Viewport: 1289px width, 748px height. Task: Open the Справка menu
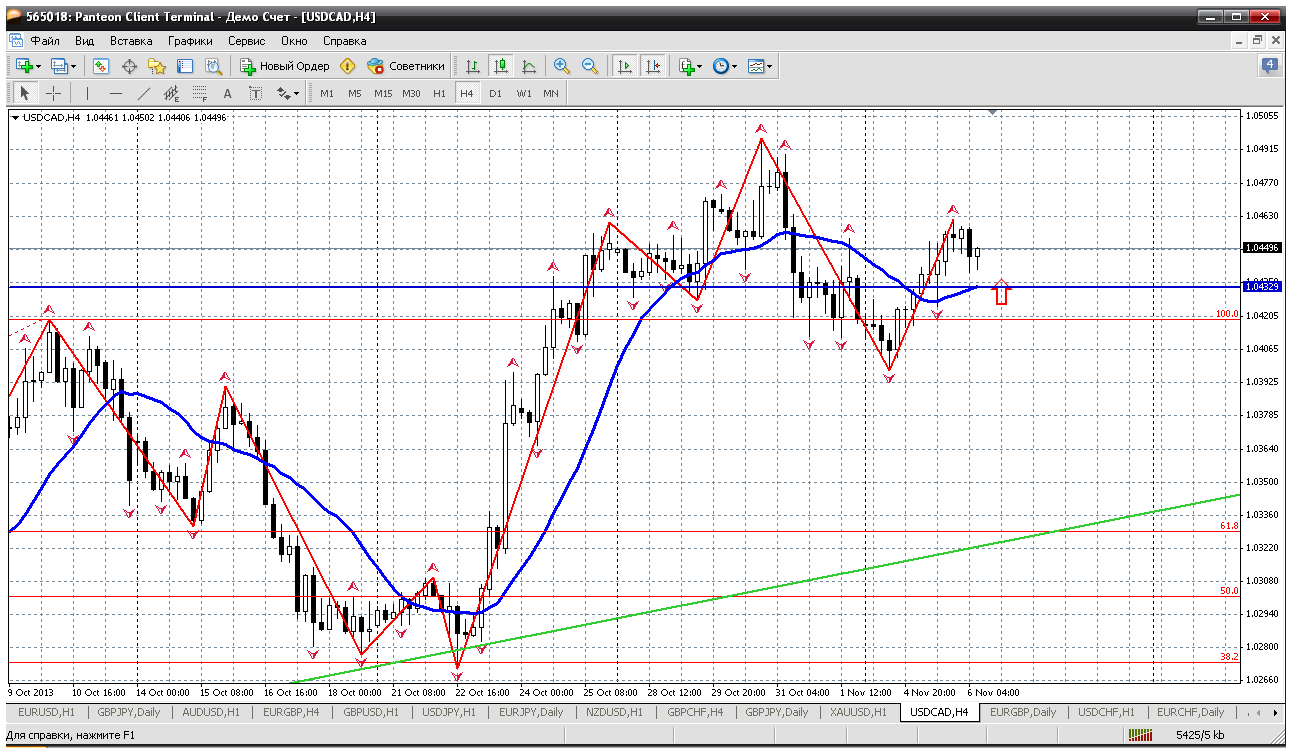(345, 41)
